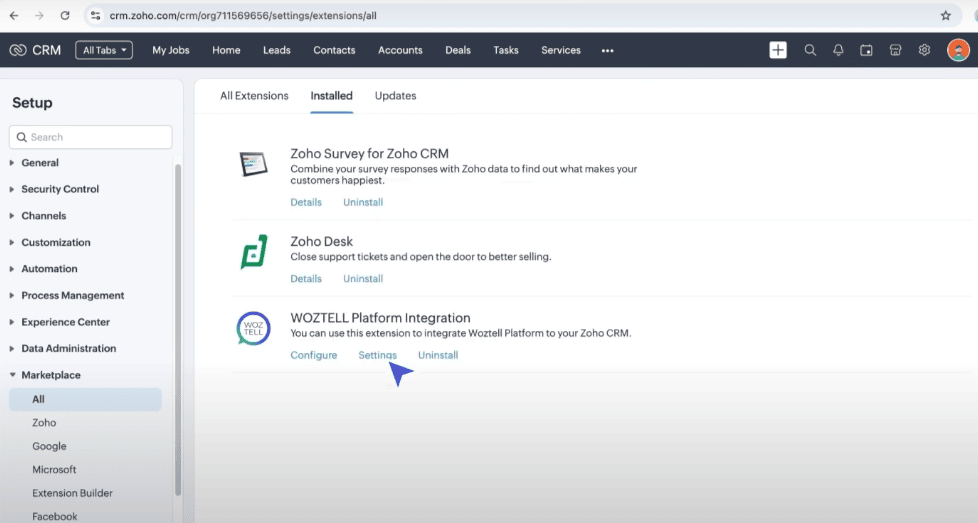Uninstall WOZTELL Platform Integration
Image resolution: width=978 pixels, height=523 pixels.
pos(438,355)
